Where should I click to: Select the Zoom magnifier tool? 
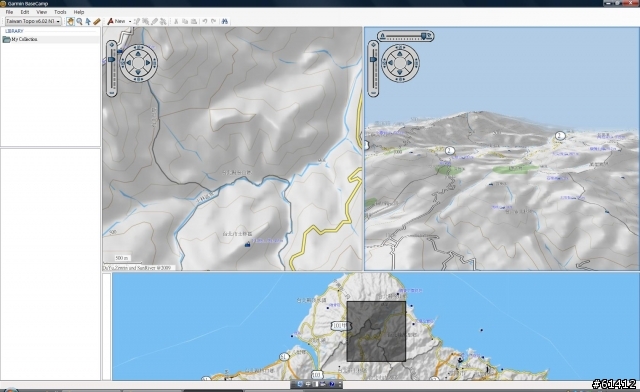[x=80, y=21]
